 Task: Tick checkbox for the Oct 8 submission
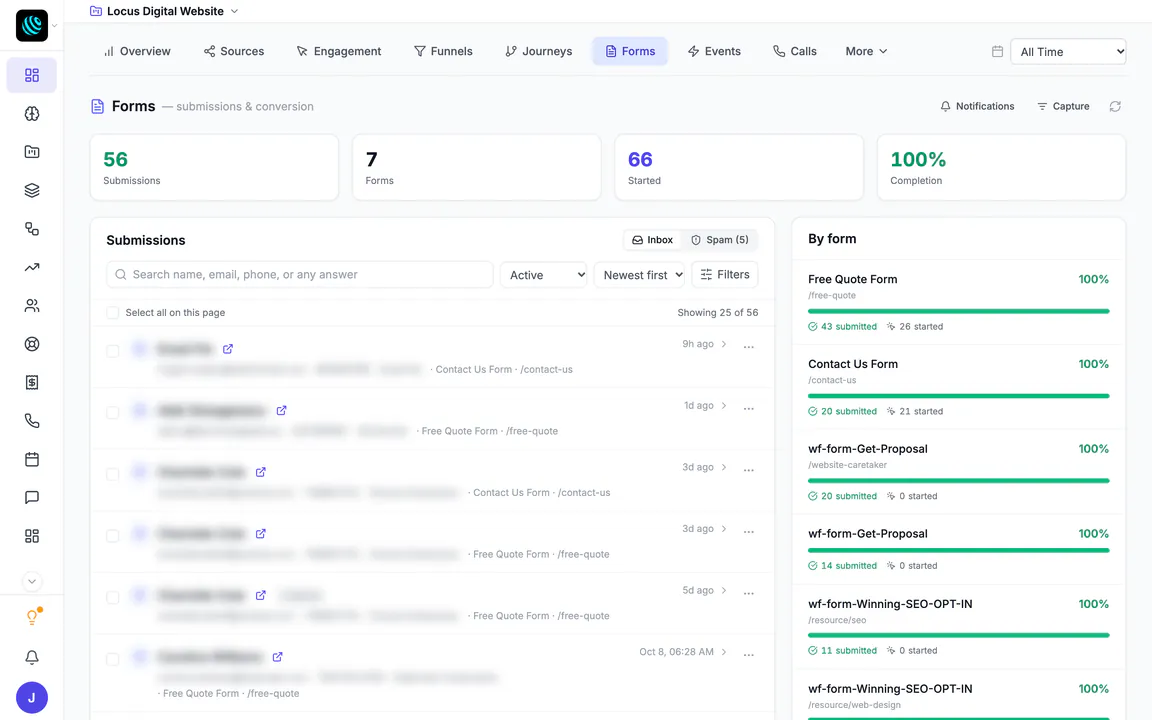pyautogui.click(x=112, y=660)
